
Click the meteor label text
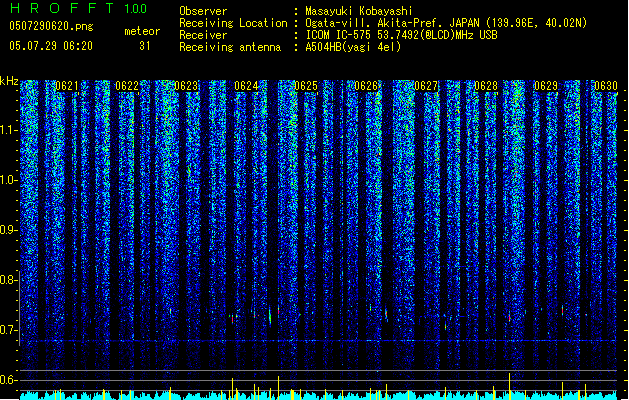tap(142, 31)
